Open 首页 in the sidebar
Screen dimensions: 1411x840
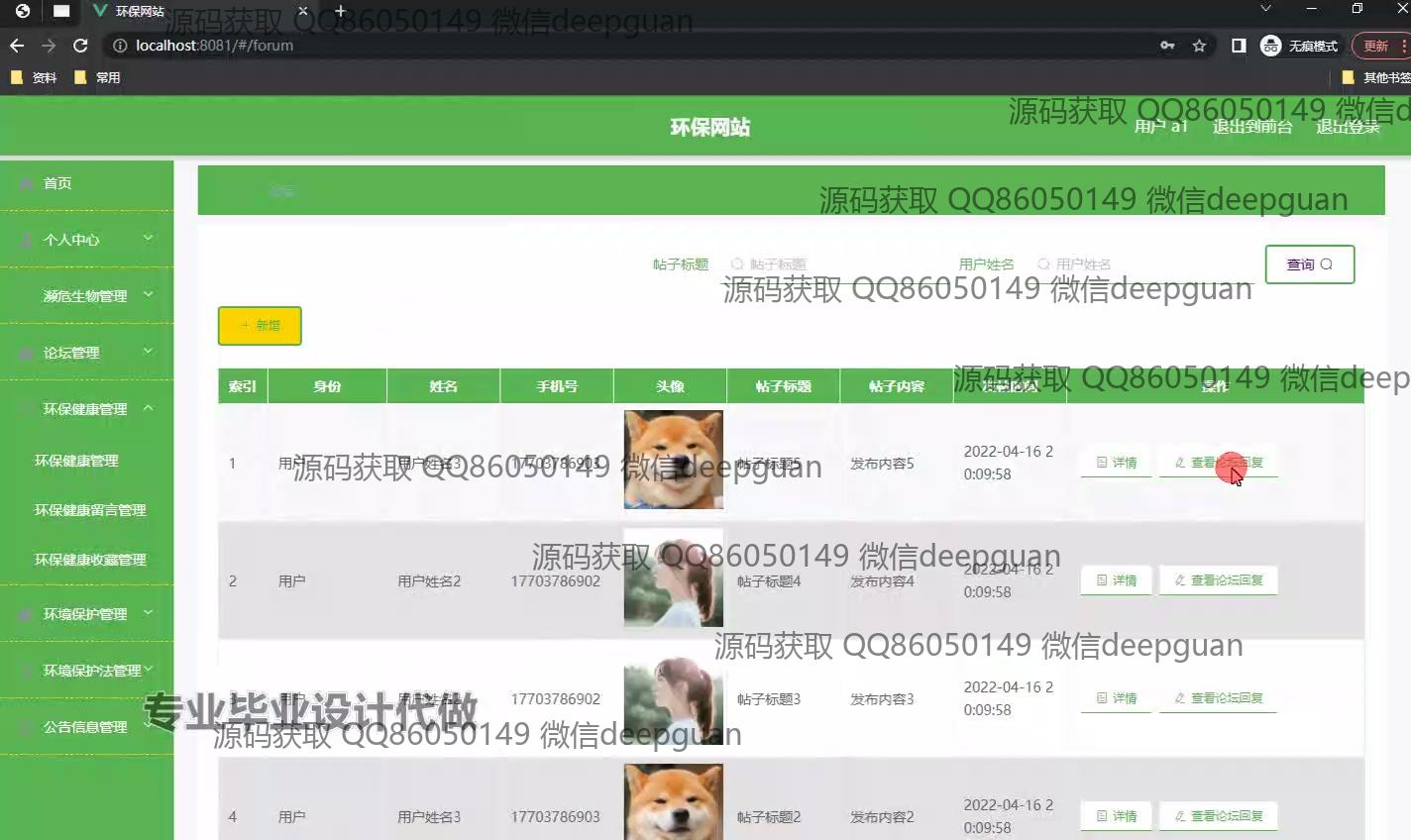coord(87,183)
